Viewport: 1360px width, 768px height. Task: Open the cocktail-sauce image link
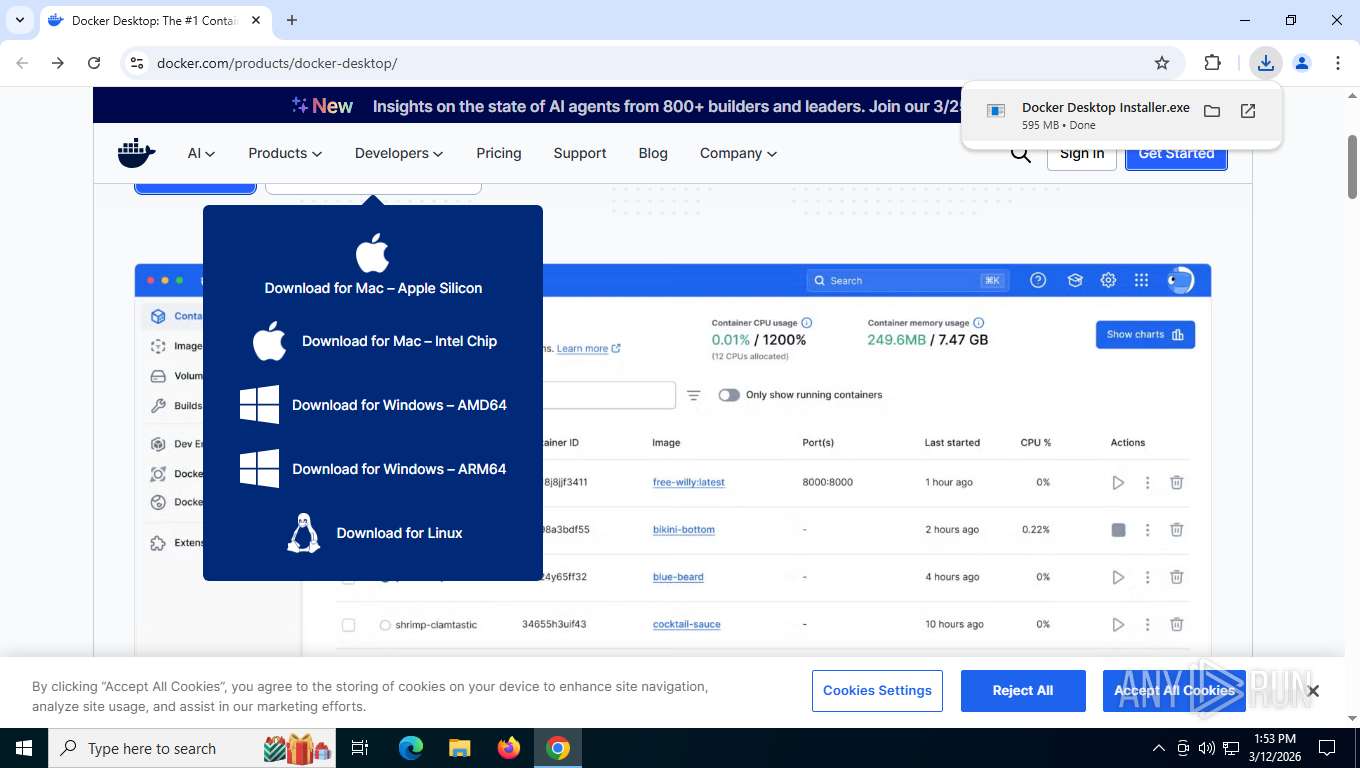point(686,624)
